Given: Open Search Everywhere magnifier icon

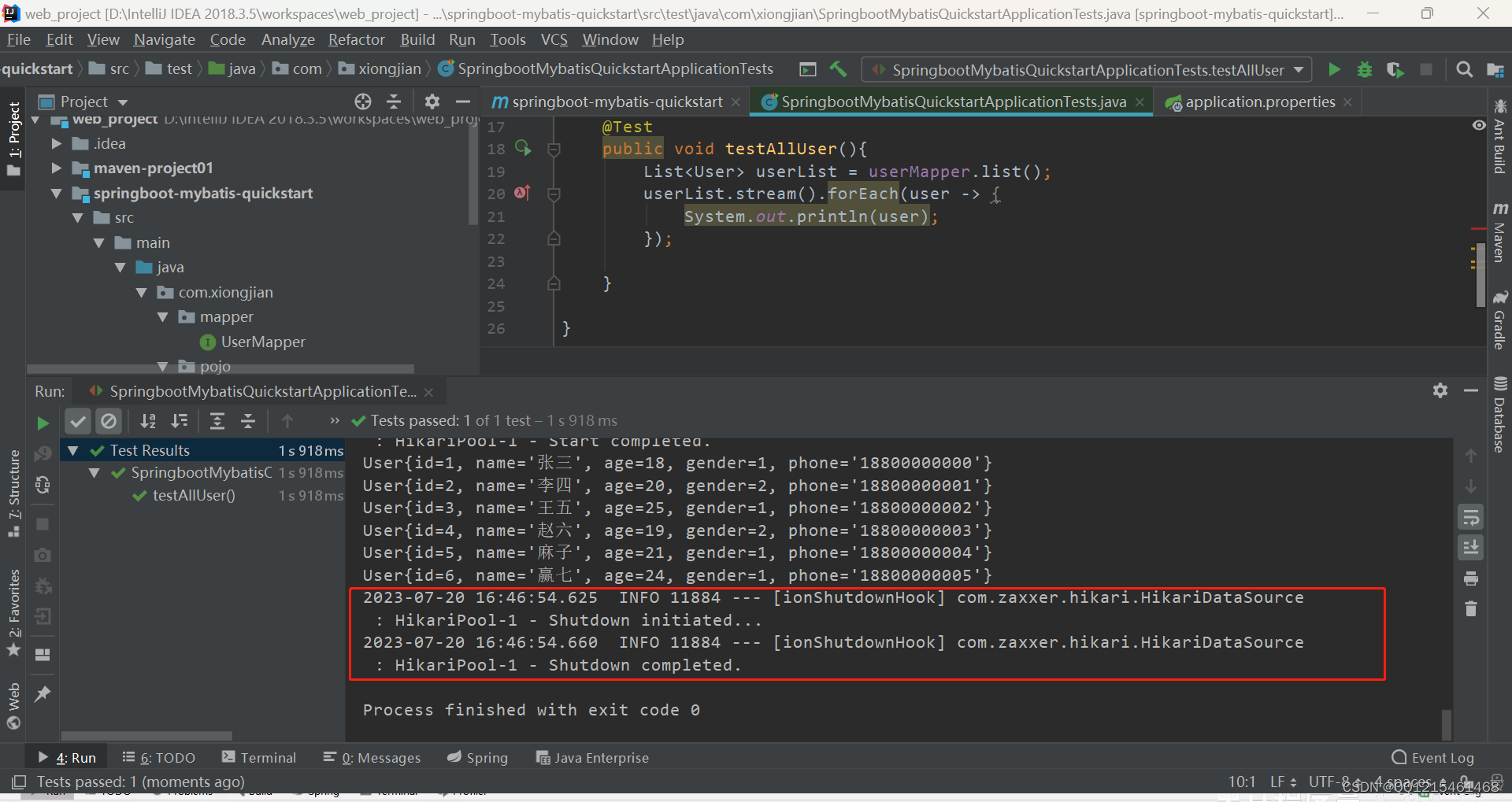Looking at the screenshot, I should coord(1464,69).
